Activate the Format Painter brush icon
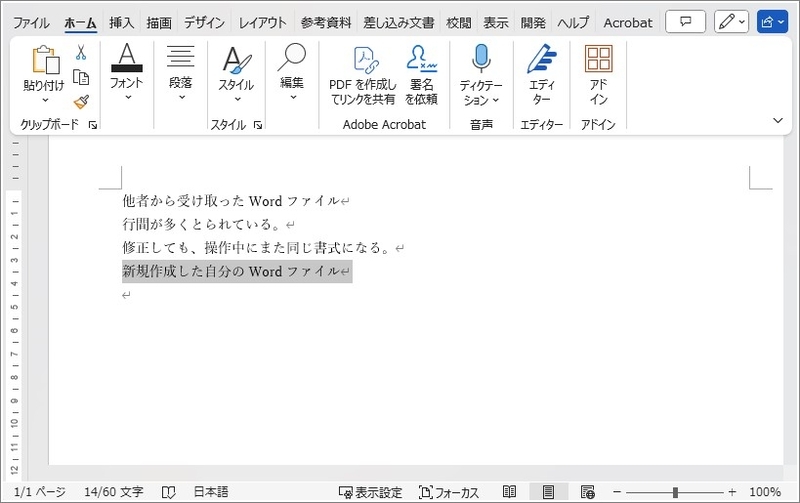 (x=81, y=103)
